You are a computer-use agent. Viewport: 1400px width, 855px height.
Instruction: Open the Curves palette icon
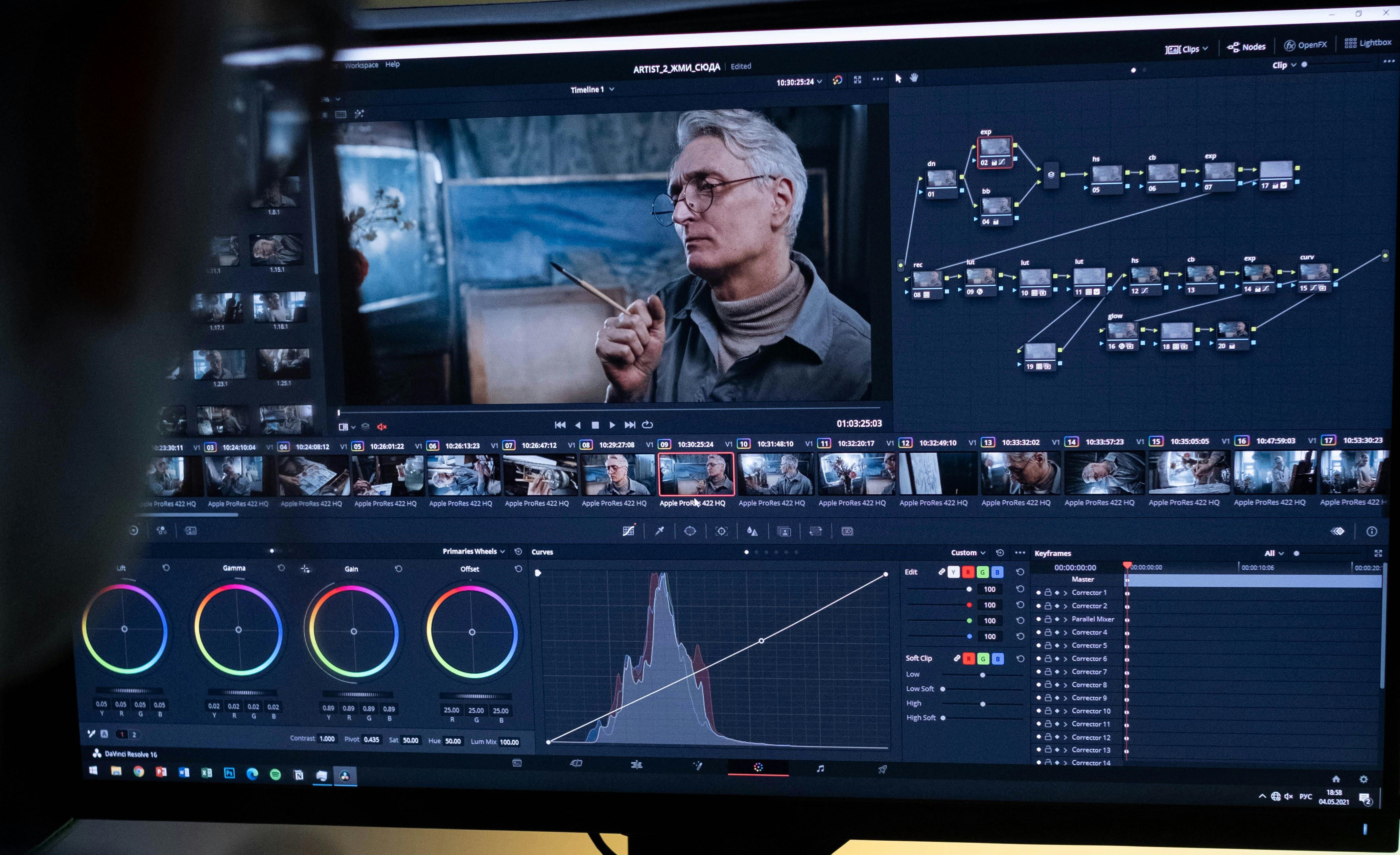pyautogui.click(x=628, y=530)
